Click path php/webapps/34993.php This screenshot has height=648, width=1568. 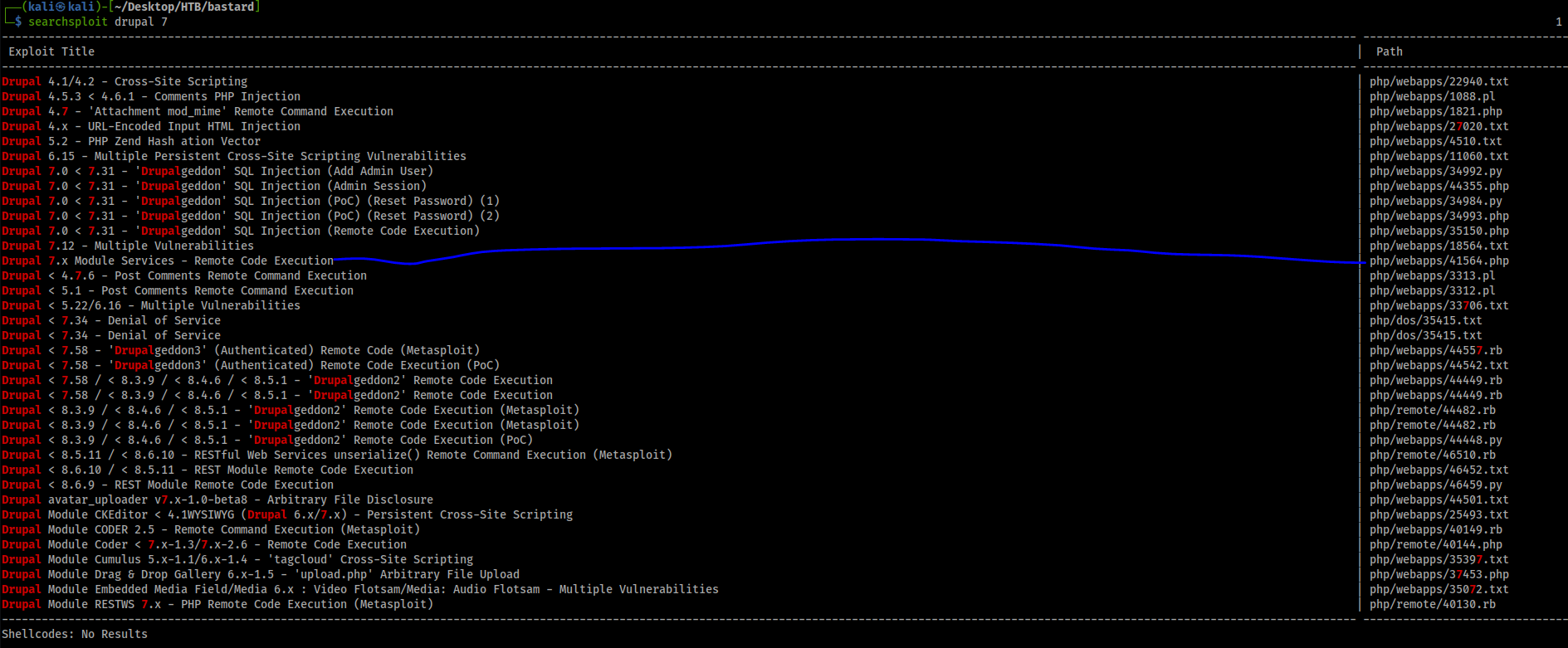click(x=1439, y=216)
